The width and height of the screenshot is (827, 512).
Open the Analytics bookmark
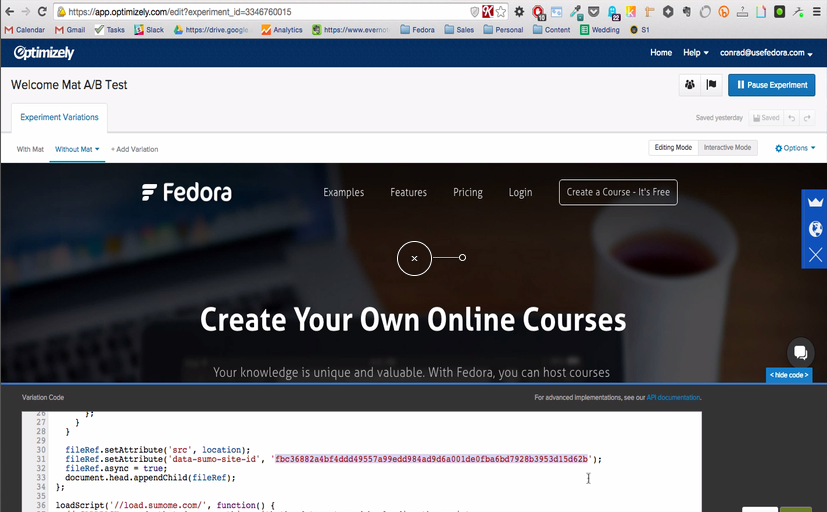point(282,30)
